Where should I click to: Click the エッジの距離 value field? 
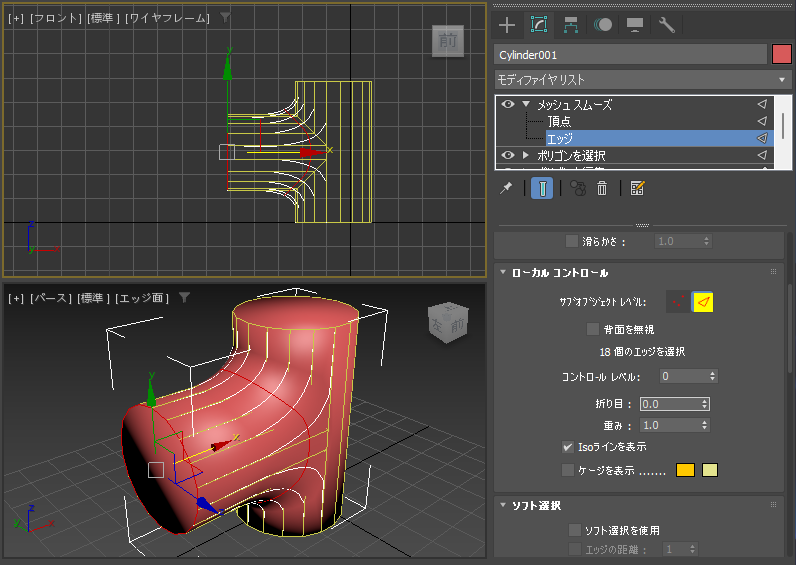click(x=675, y=549)
